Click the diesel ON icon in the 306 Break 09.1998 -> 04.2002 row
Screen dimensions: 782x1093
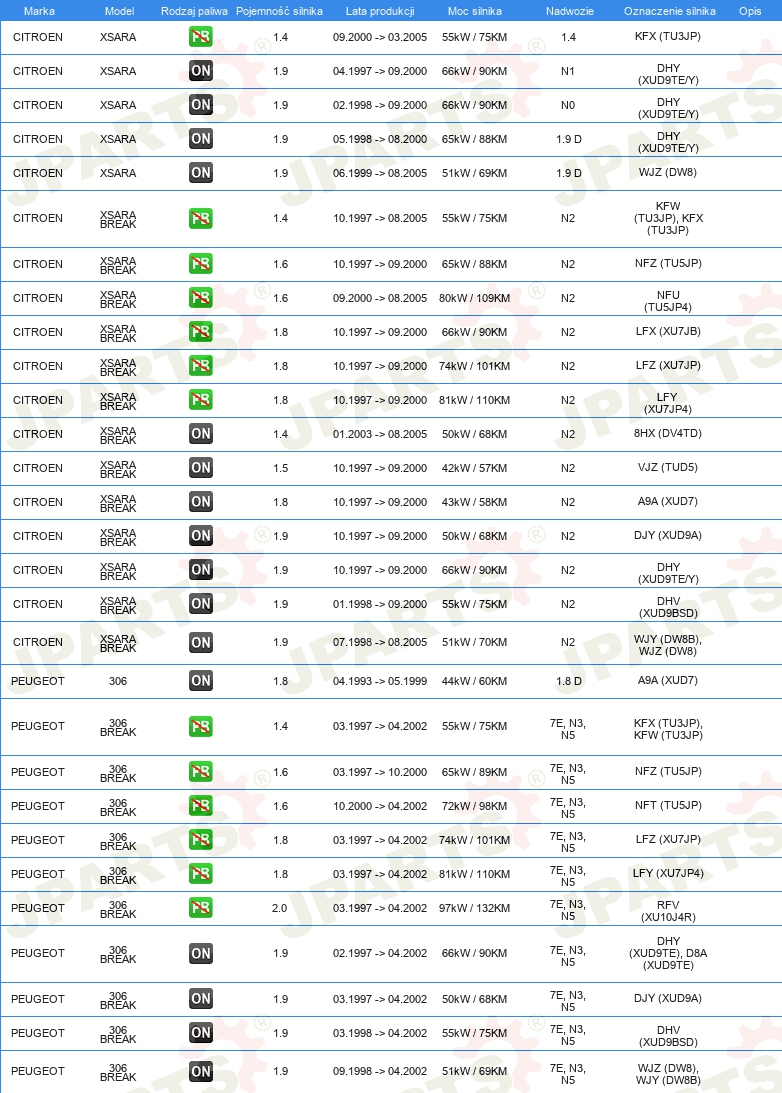click(x=201, y=1071)
